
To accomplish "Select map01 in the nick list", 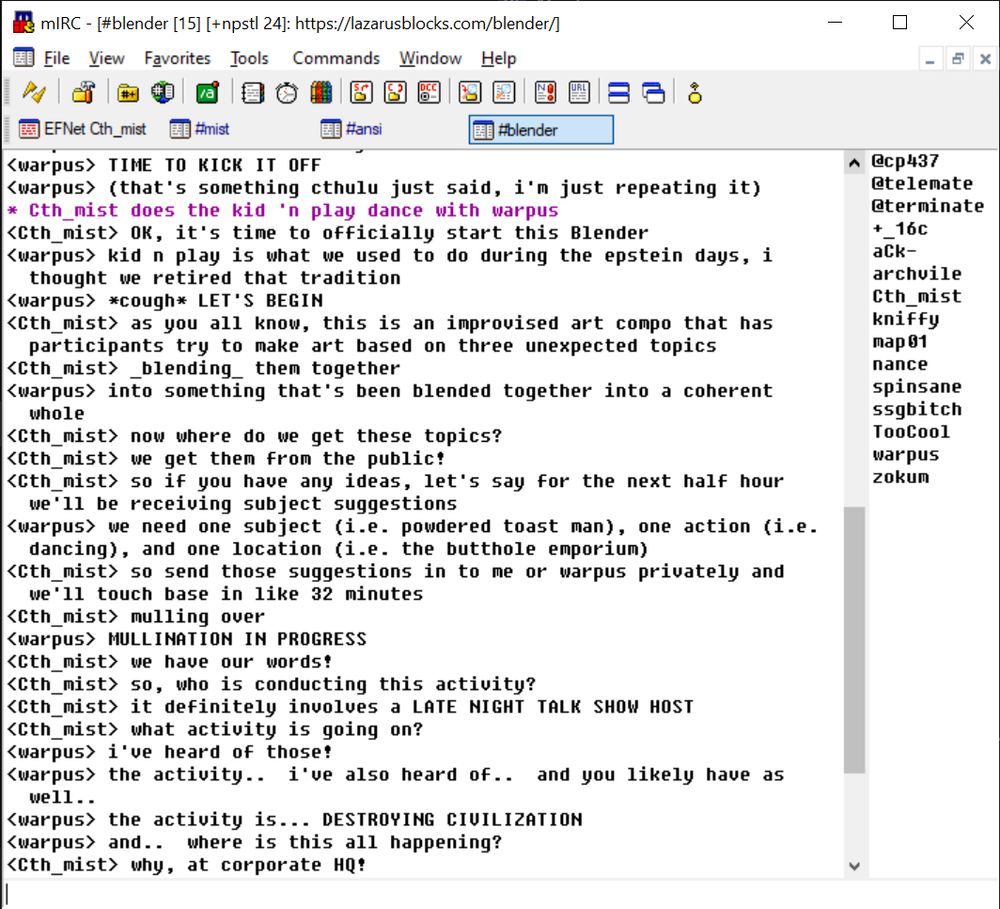I will coord(899,341).
